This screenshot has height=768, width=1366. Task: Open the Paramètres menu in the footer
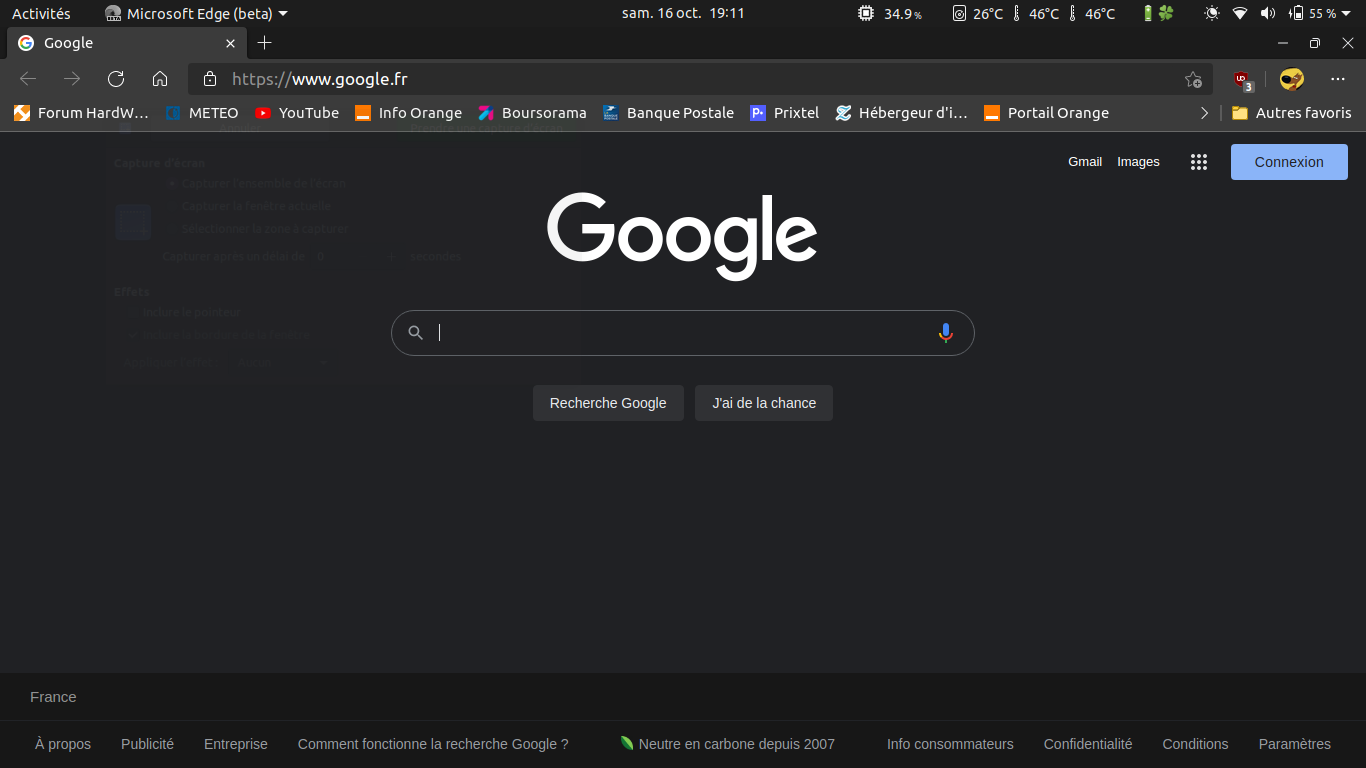1295,744
